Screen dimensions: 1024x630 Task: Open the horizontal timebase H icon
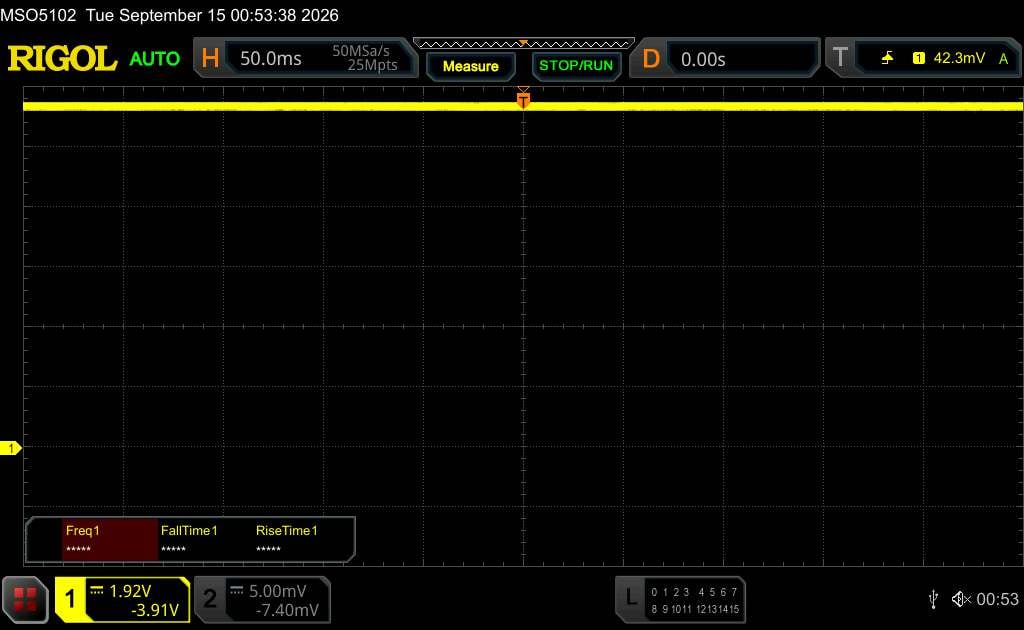tap(210, 58)
